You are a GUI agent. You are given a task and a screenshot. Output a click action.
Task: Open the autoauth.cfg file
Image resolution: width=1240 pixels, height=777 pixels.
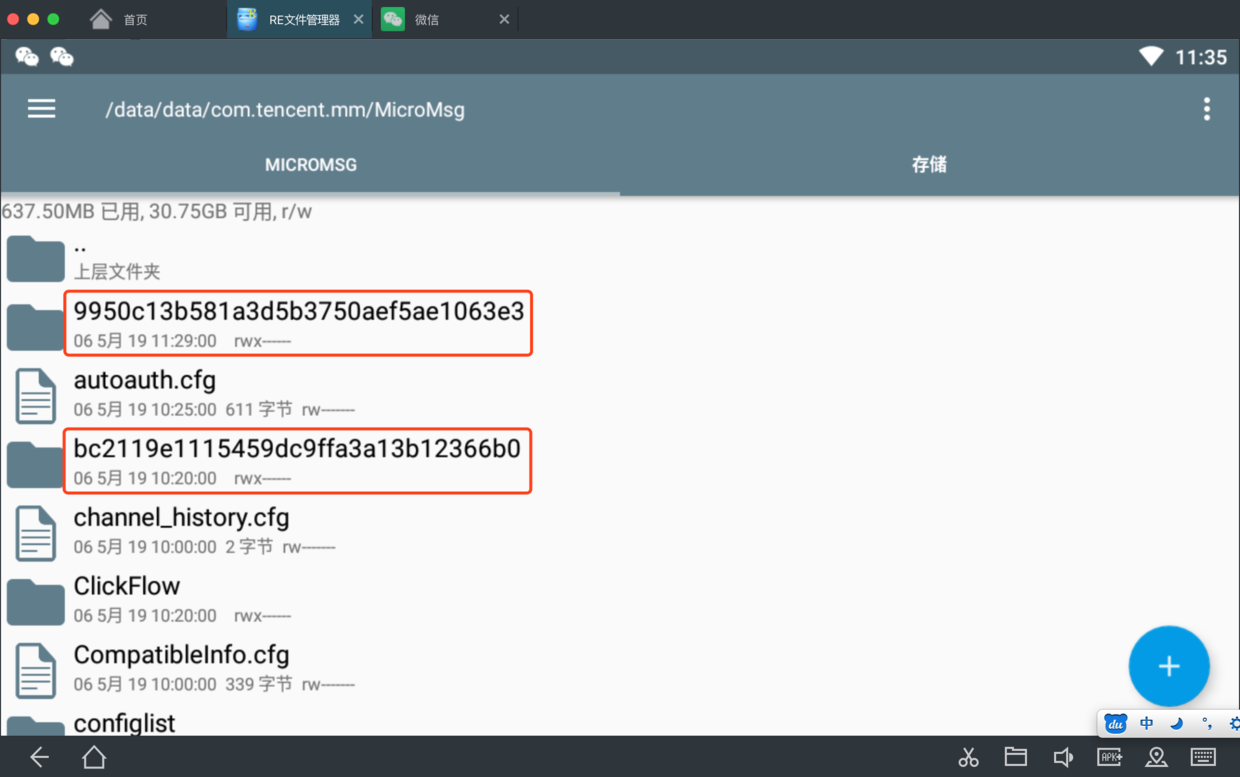point(620,393)
